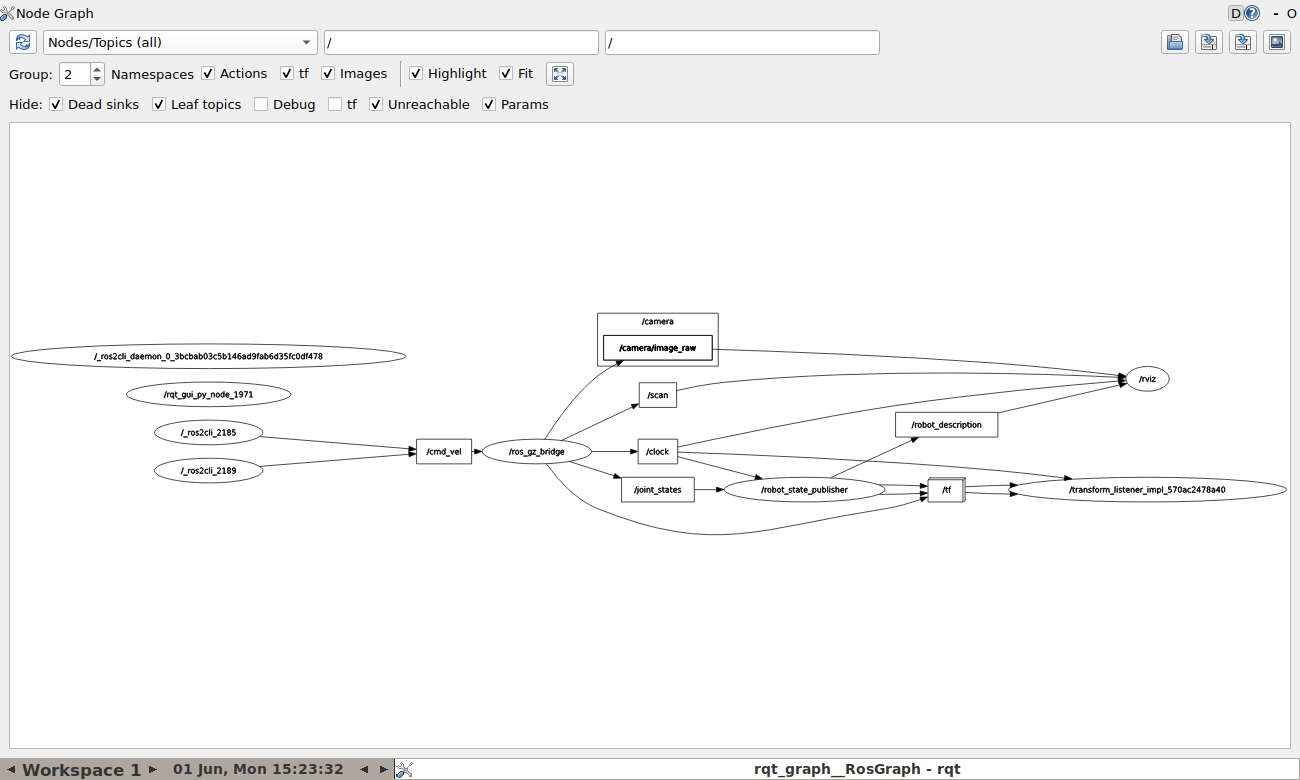Select the /robot_description topic box
This screenshot has width=1300, height=780.
pyautogui.click(x=946, y=425)
